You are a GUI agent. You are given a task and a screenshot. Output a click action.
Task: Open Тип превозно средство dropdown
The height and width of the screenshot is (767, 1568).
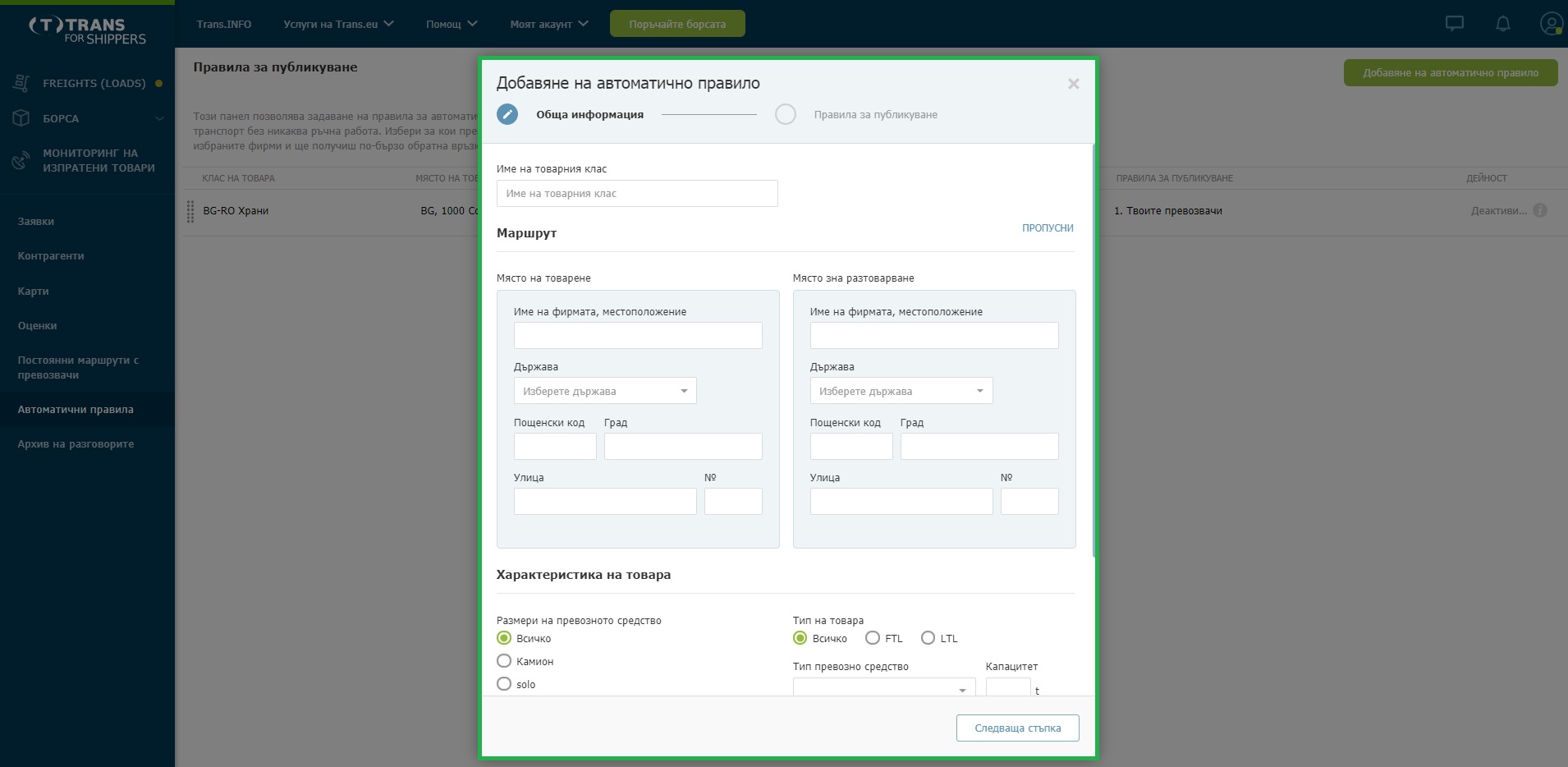(x=884, y=687)
